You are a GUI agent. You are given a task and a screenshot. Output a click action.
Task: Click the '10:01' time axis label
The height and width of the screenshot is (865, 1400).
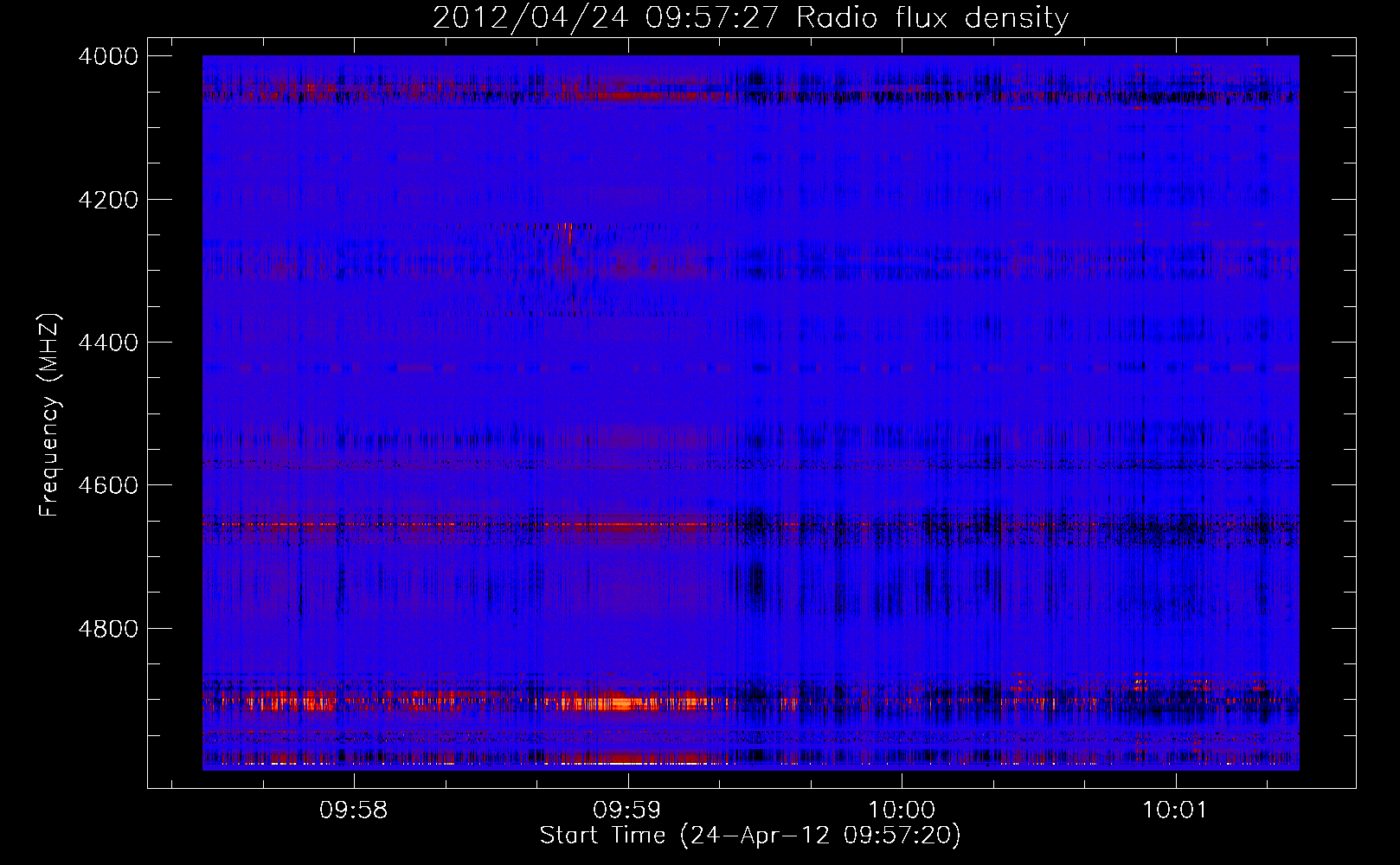tap(1174, 810)
